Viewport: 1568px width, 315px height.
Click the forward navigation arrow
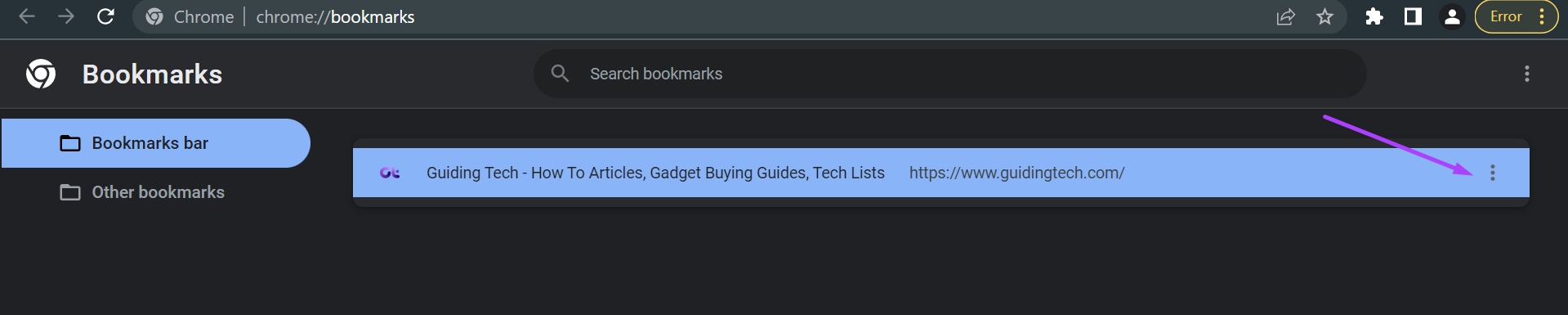point(66,16)
